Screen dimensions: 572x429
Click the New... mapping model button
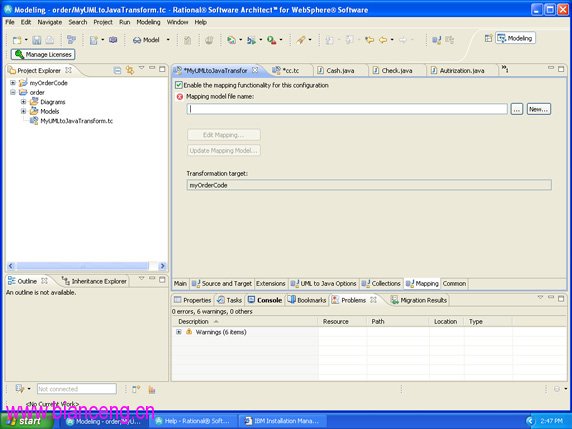coord(538,109)
